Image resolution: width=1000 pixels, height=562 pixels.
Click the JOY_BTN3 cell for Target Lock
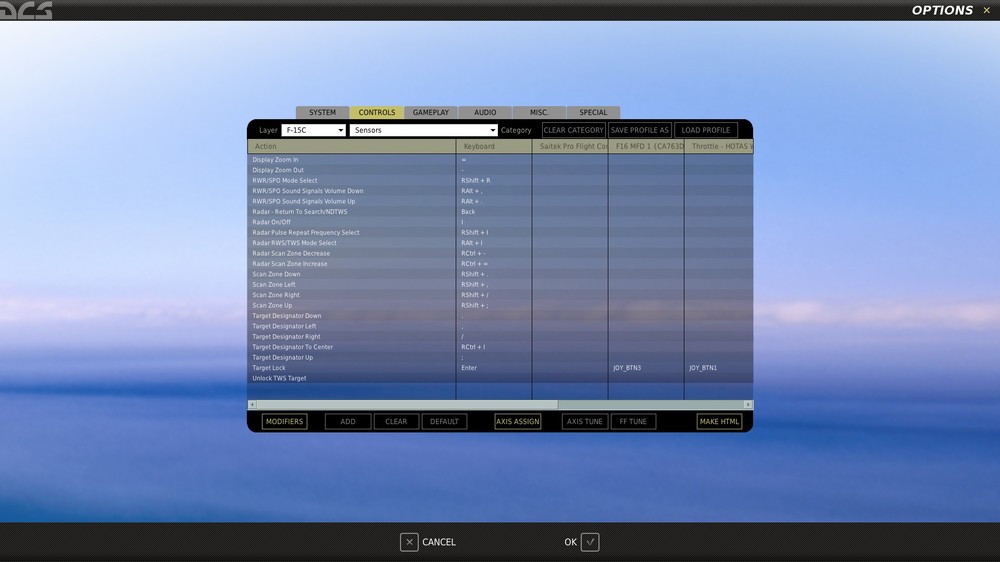click(x=646, y=368)
